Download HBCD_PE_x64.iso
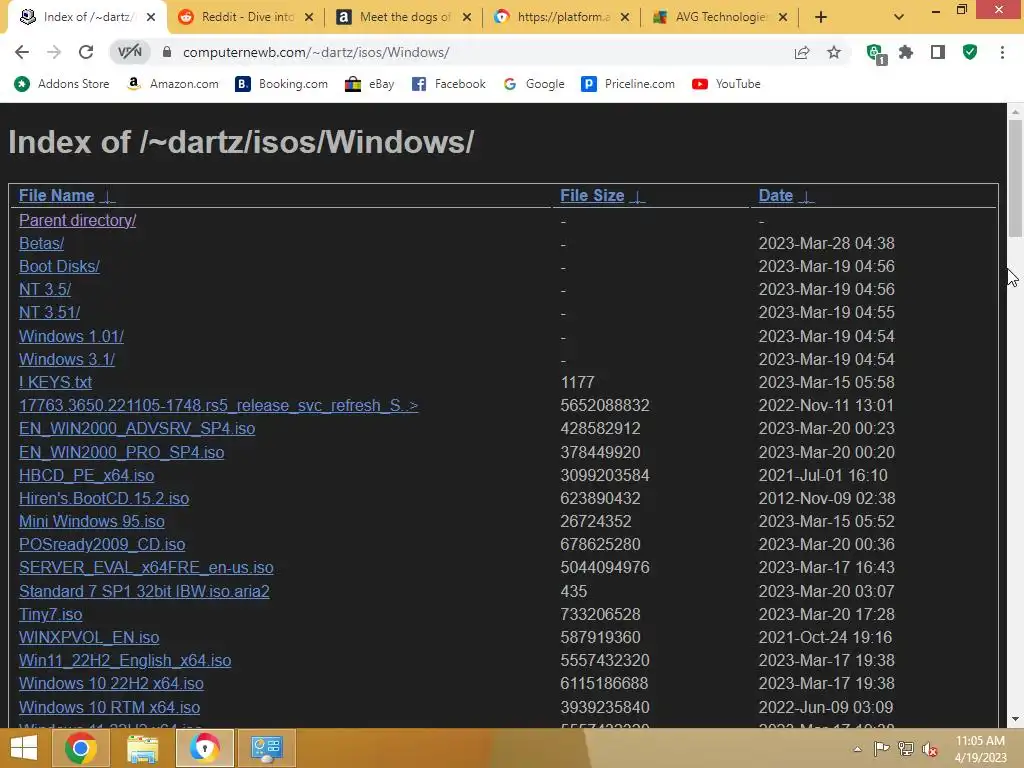The image size is (1024, 768). pyautogui.click(x=87, y=475)
